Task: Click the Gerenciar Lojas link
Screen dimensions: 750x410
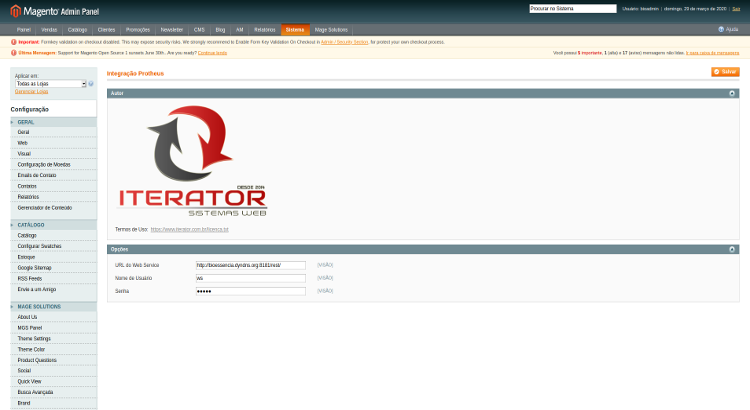Action: coord(32,91)
